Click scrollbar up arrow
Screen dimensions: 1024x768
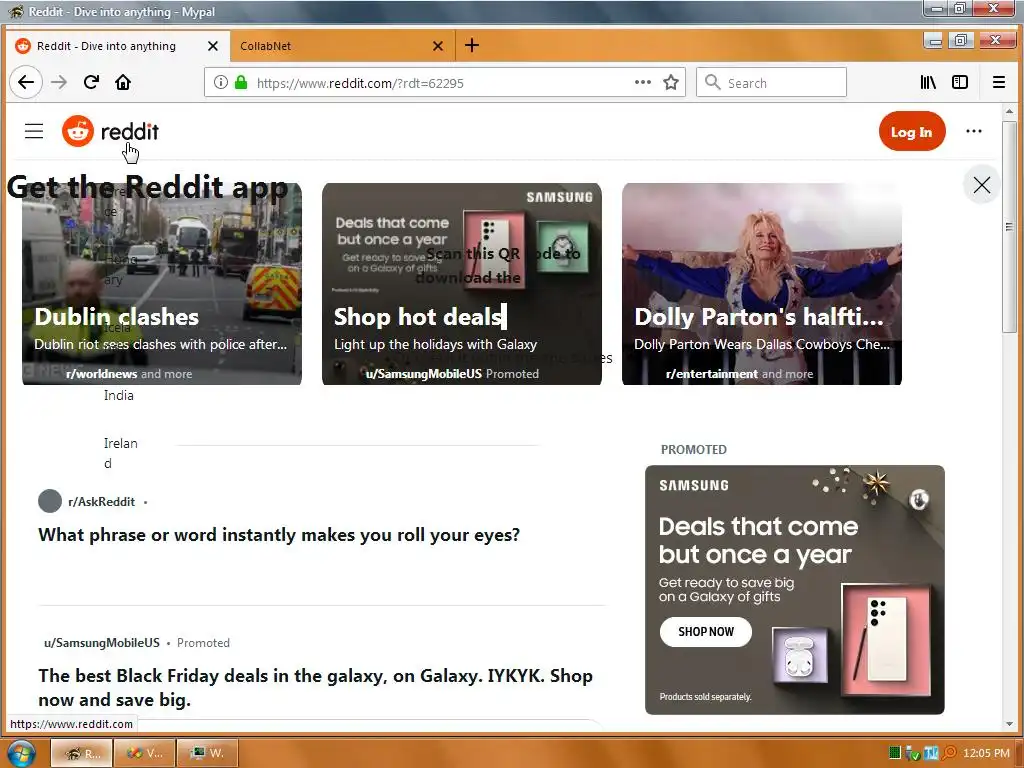[1009, 111]
